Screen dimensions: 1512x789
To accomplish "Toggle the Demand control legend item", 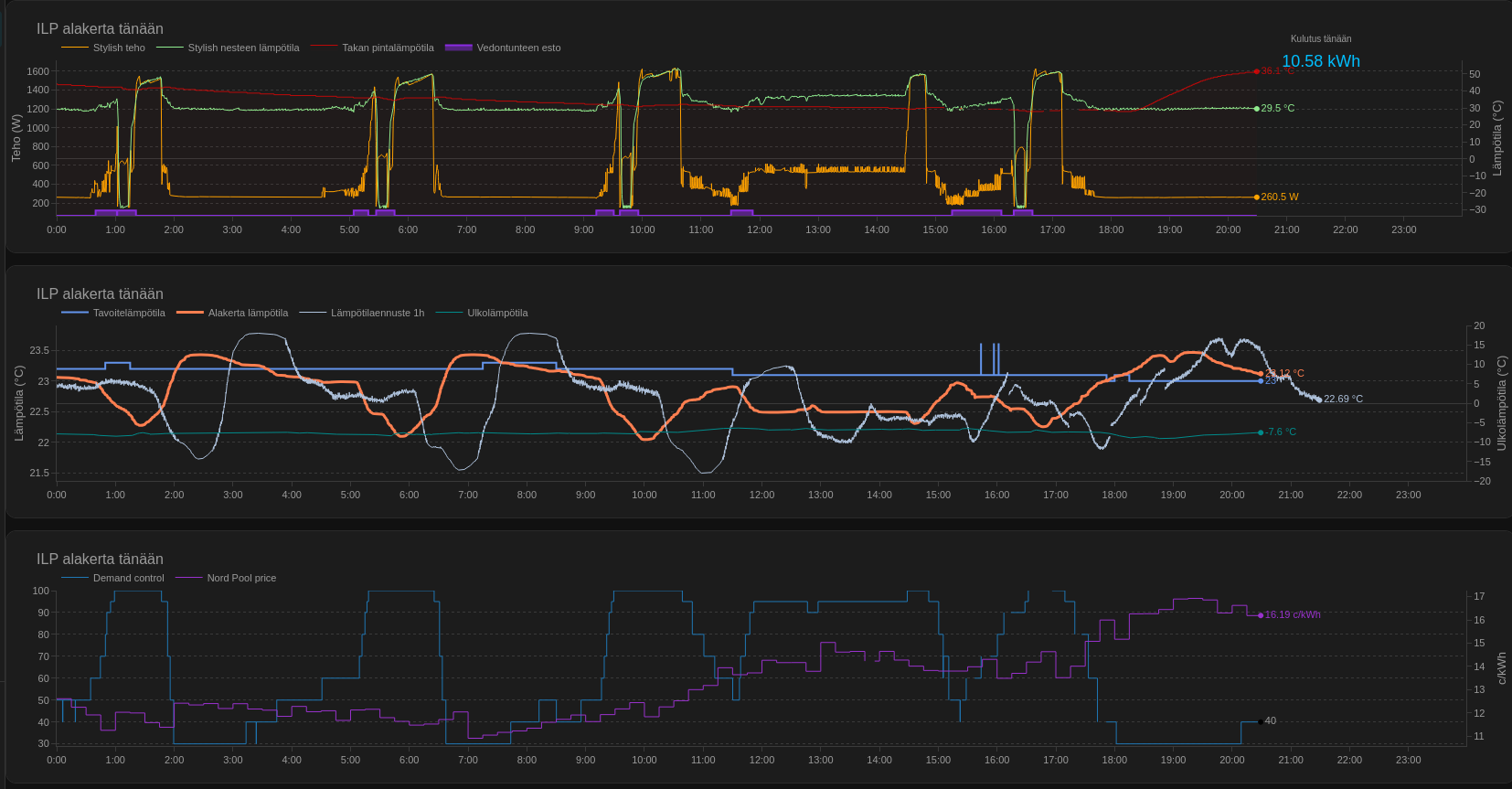I will 128,578.
